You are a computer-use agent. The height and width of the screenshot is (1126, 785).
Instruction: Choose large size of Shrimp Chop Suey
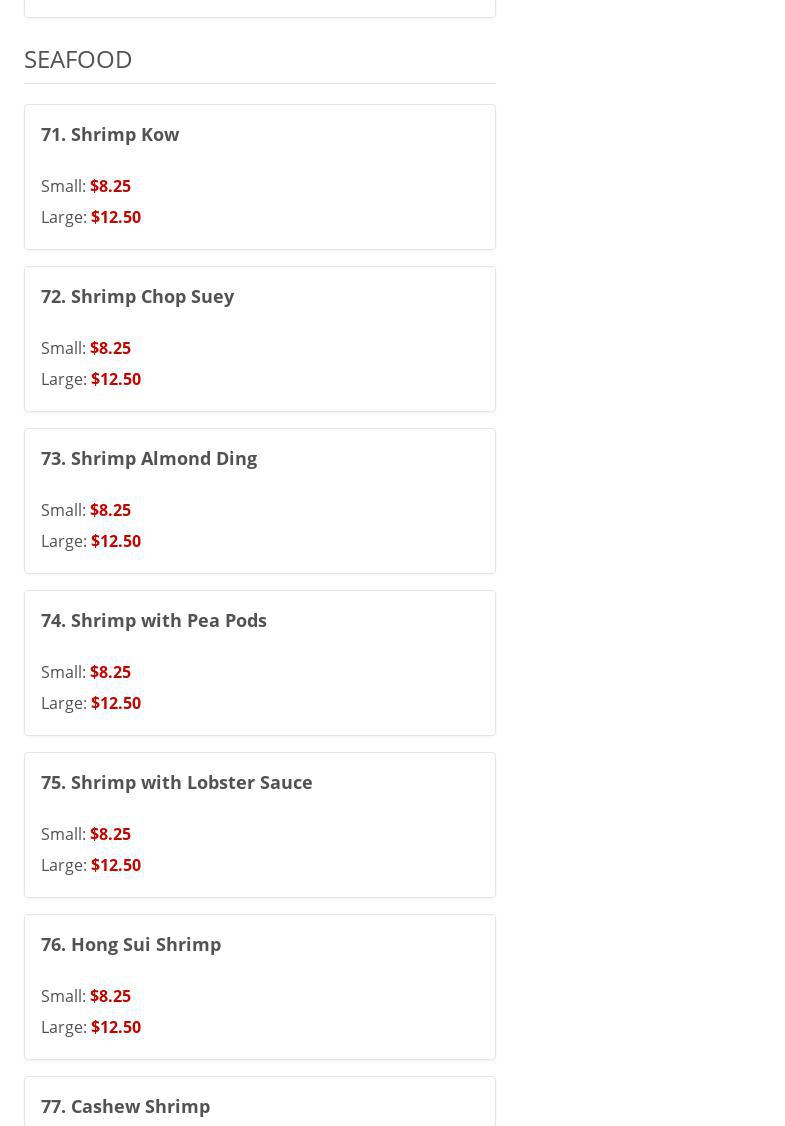tap(116, 379)
